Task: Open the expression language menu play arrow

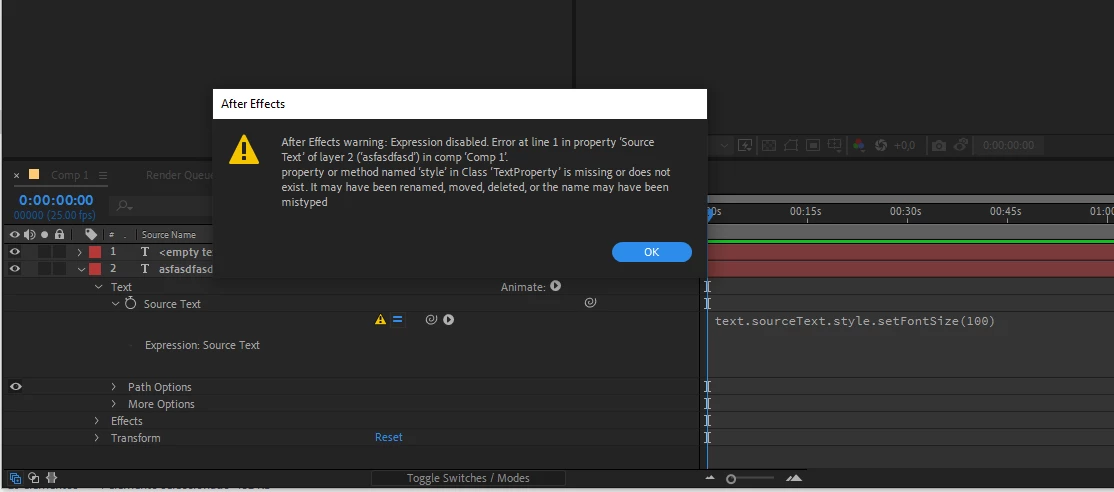Action: 448,320
